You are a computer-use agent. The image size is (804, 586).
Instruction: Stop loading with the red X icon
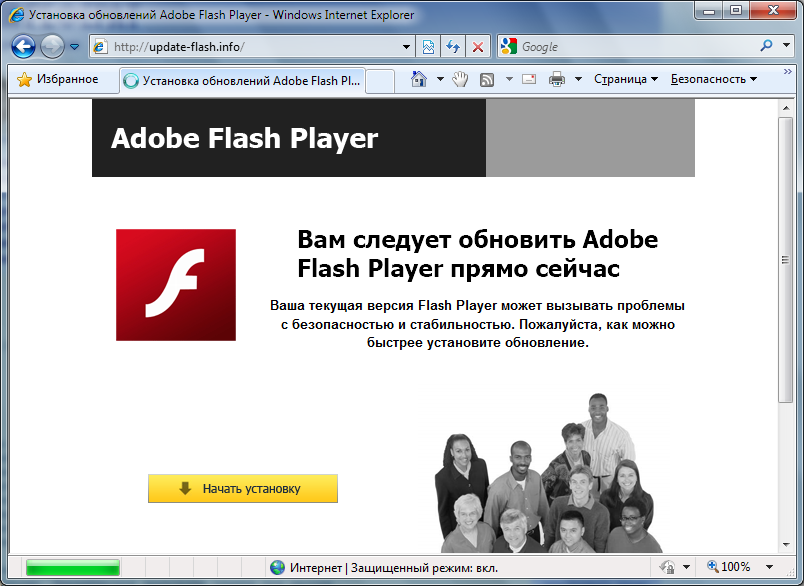tap(478, 47)
